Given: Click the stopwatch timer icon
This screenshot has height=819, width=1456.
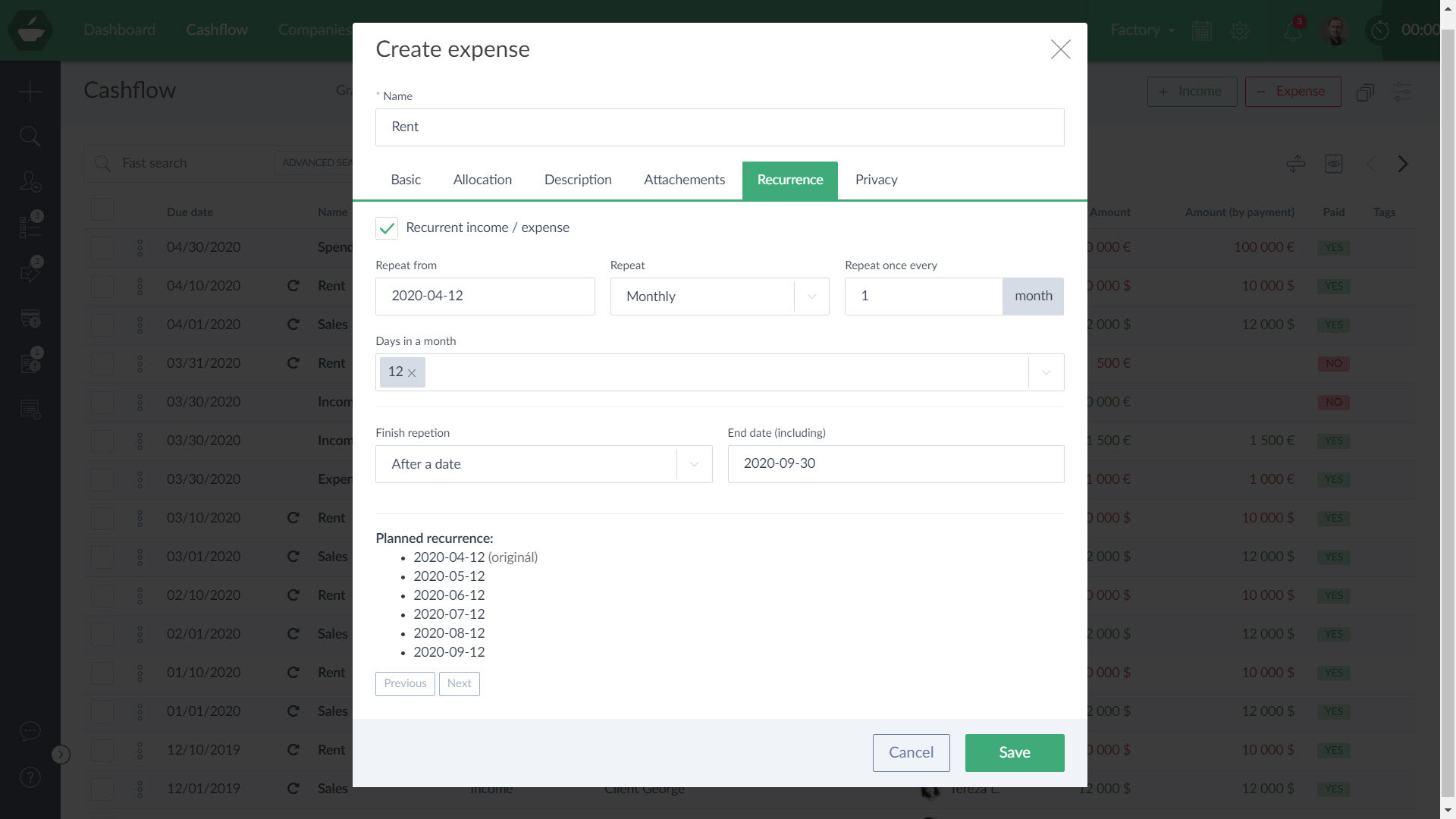Looking at the screenshot, I should point(1379,30).
